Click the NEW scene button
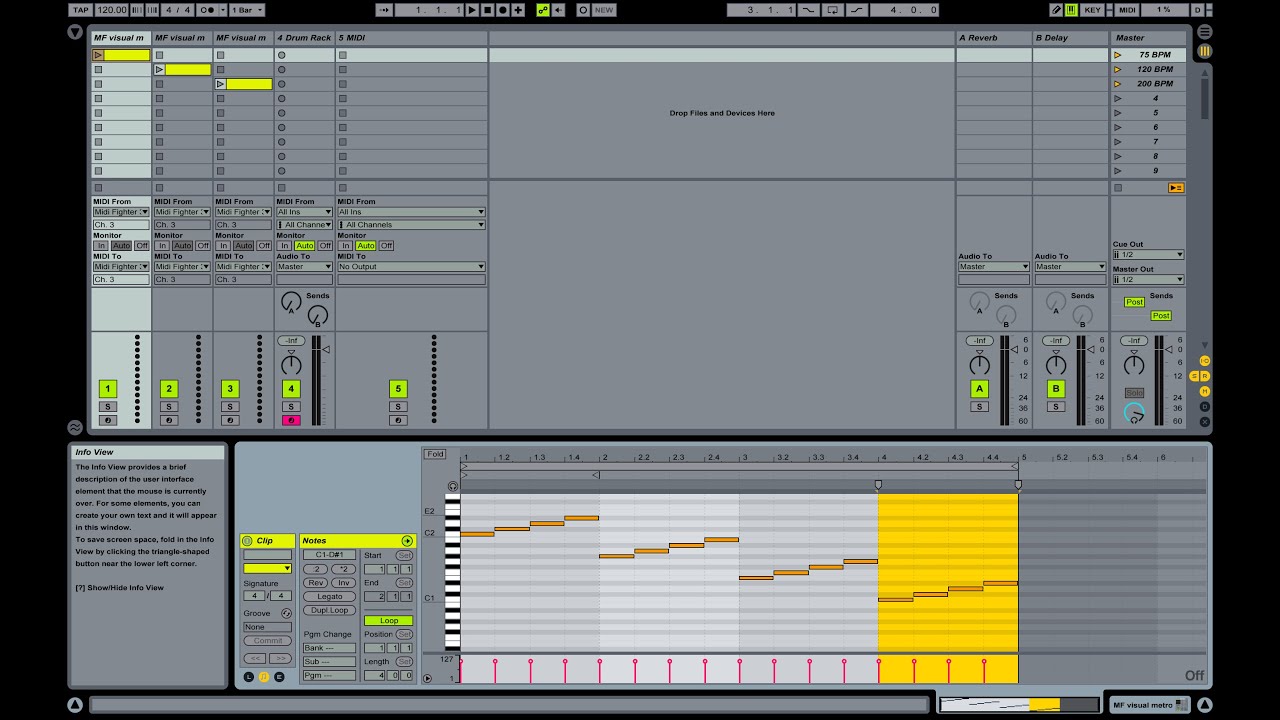Screen dimensions: 1280x720 [604, 10]
